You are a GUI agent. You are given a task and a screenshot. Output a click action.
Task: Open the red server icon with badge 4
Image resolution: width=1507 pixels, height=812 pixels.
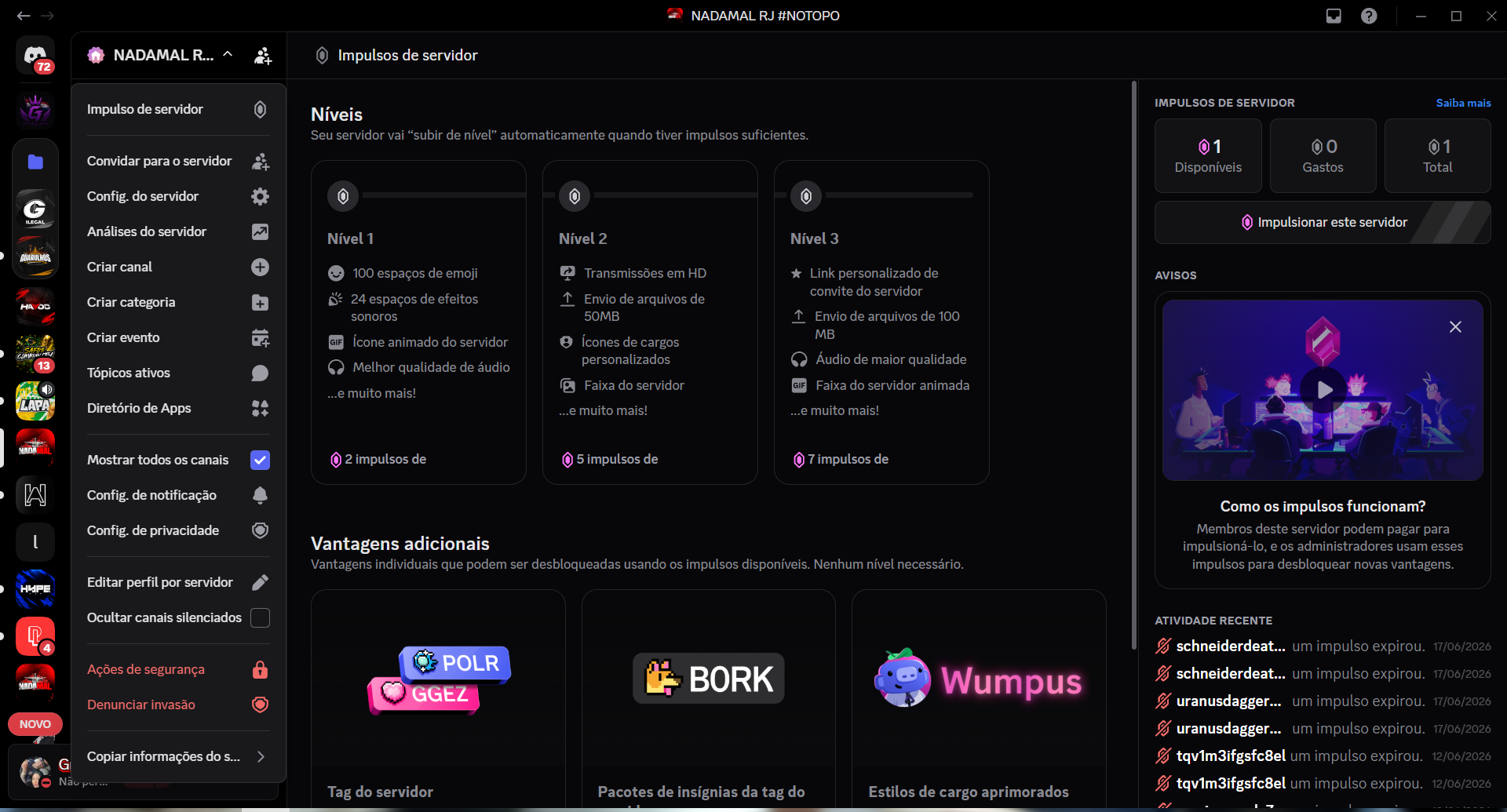pyautogui.click(x=35, y=636)
